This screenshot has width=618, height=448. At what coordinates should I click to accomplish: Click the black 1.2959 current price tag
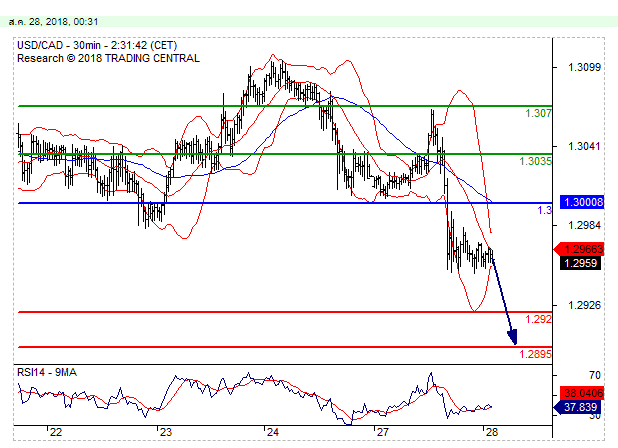tap(581, 263)
